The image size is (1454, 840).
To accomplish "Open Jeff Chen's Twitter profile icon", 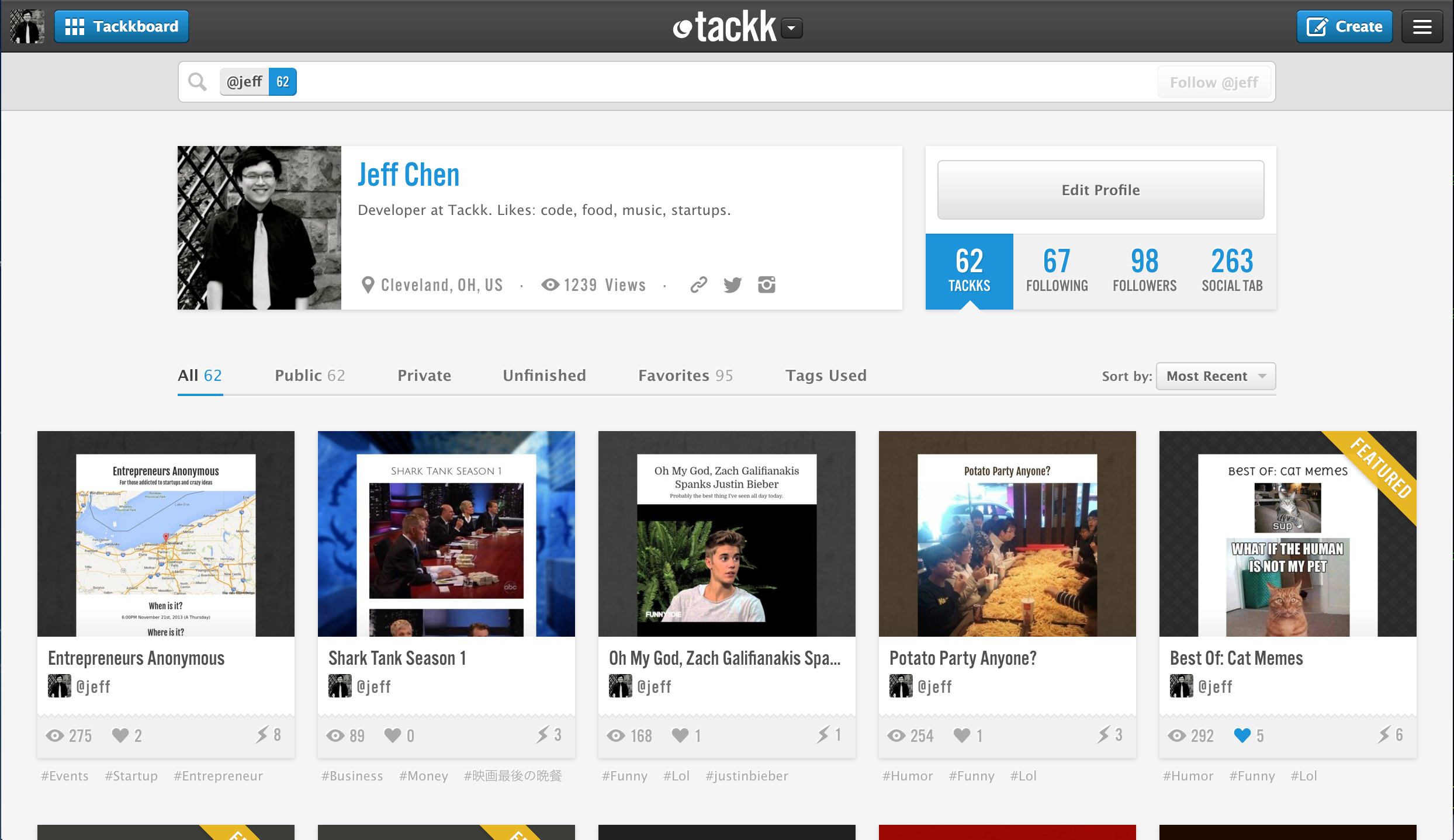I will tap(732, 284).
